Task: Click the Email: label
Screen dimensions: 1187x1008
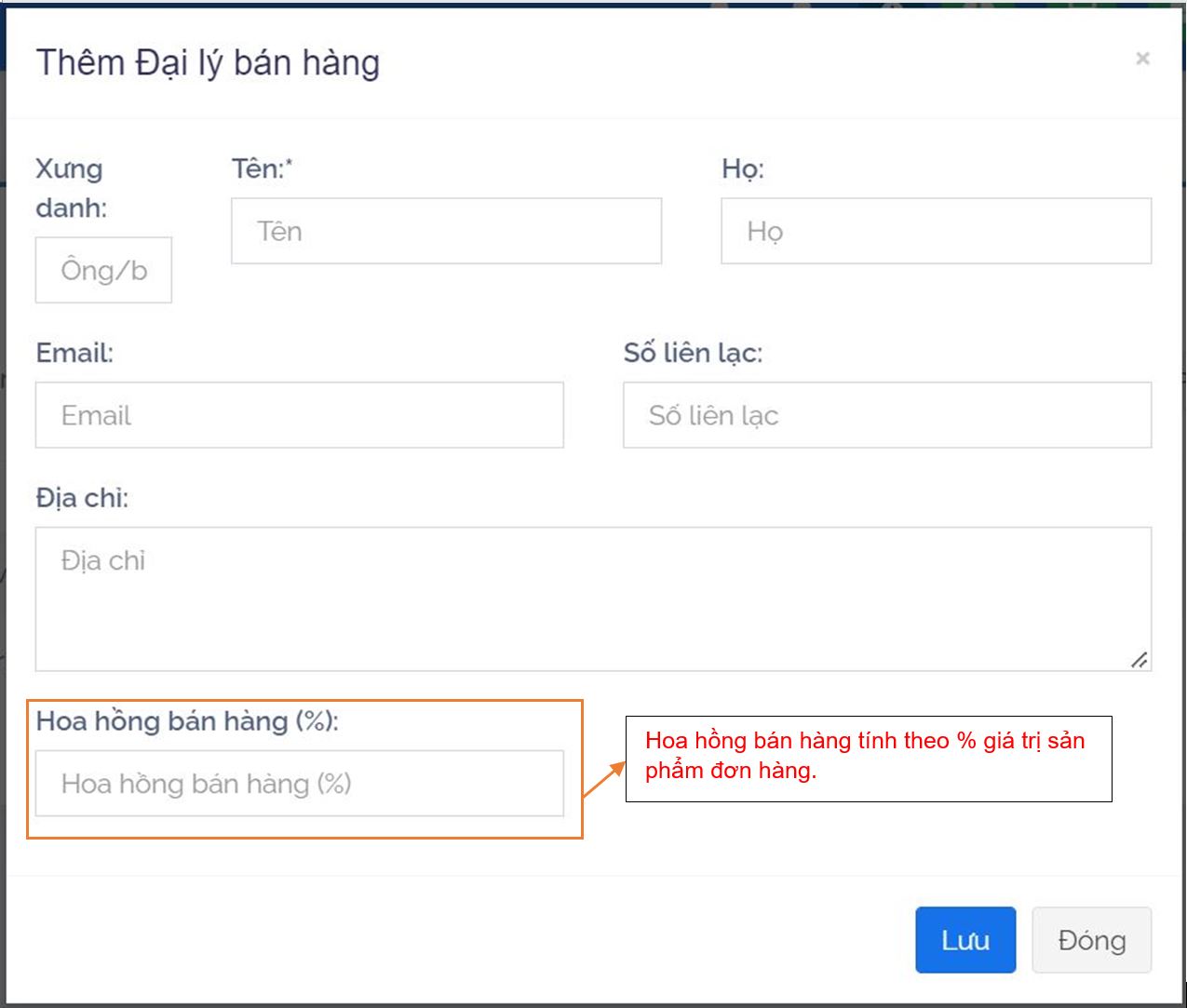Action: 74,353
